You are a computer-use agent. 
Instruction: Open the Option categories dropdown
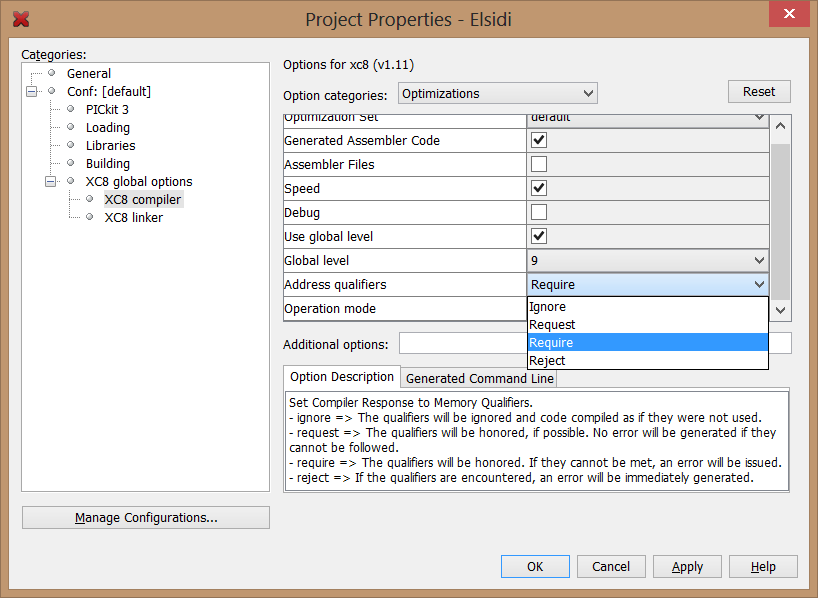click(x=497, y=94)
